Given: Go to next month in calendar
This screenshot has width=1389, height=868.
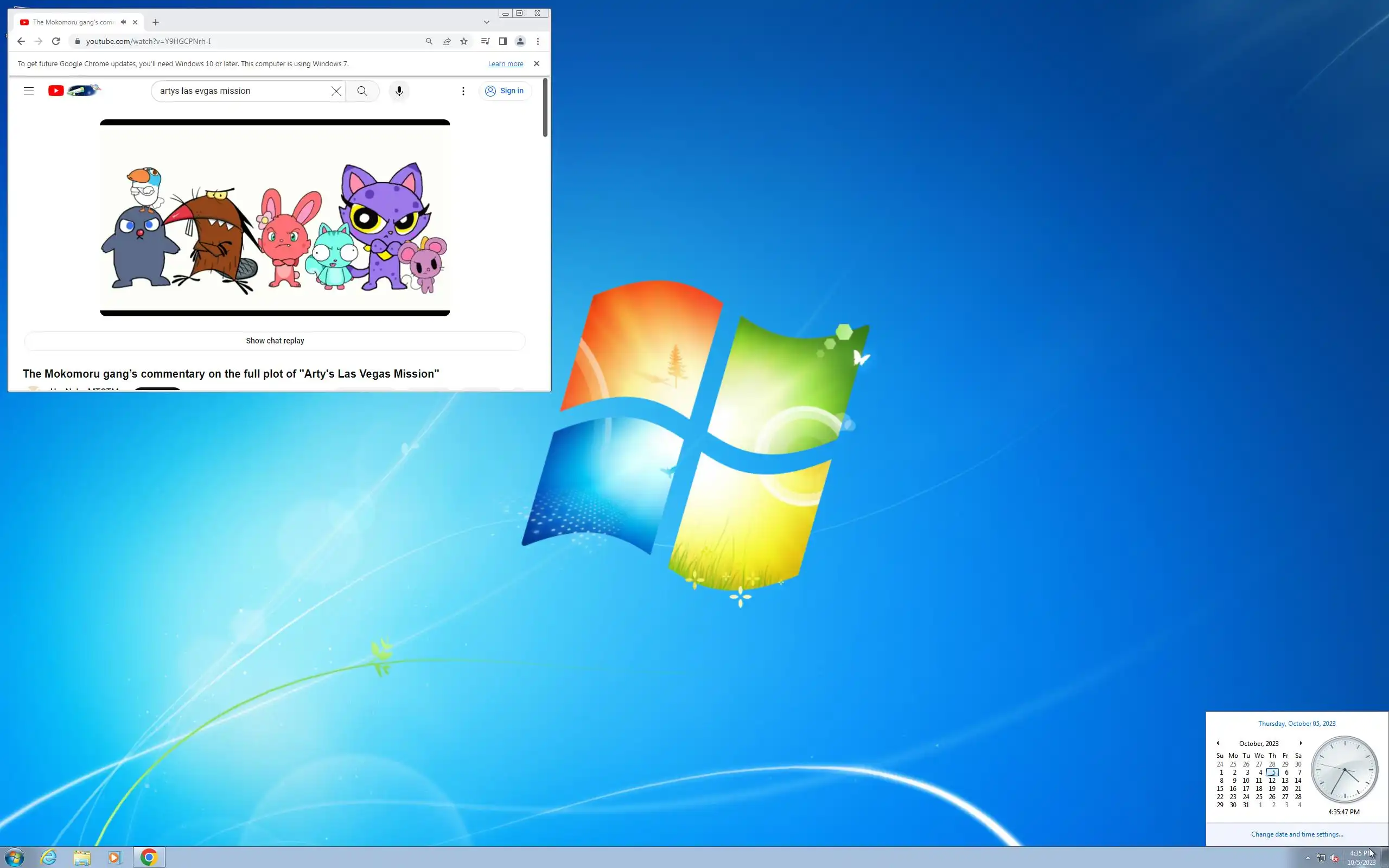Looking at the screenshot, I should coord(1301,743).
